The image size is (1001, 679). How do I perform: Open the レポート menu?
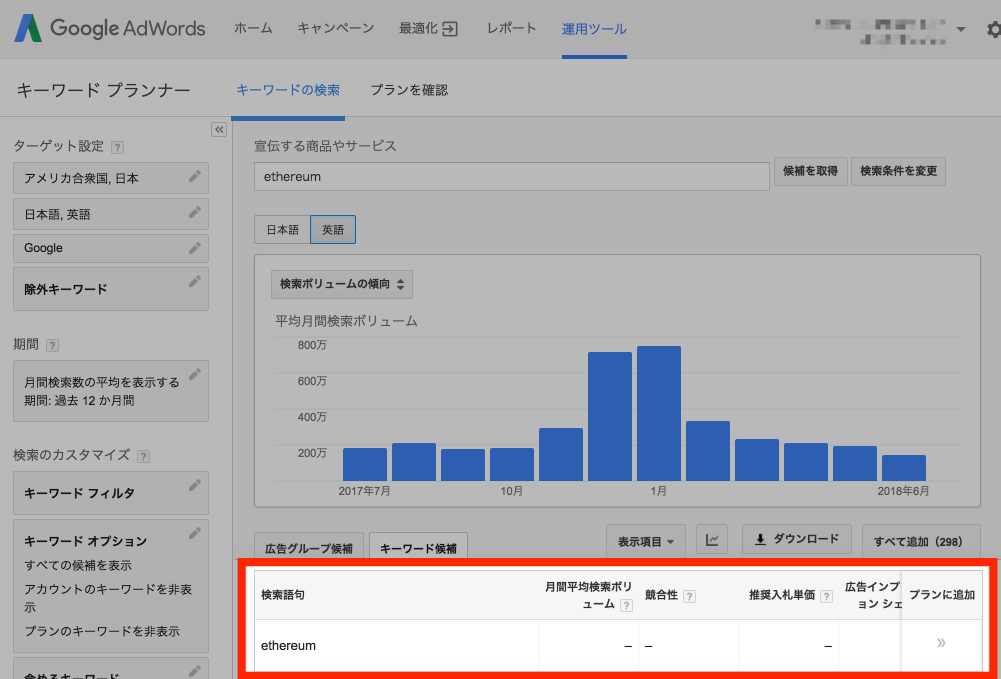tap(511, 29)
